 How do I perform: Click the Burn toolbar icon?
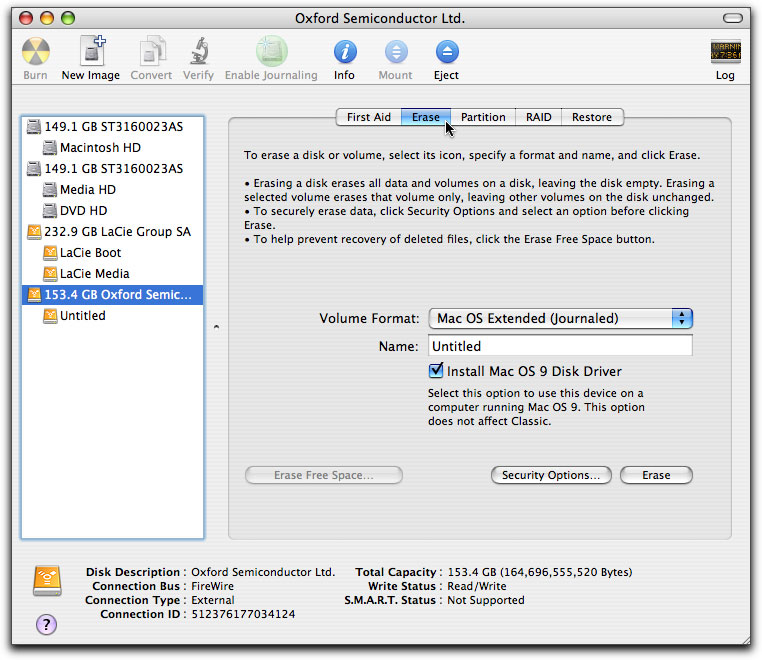click(x=35, y=52)
